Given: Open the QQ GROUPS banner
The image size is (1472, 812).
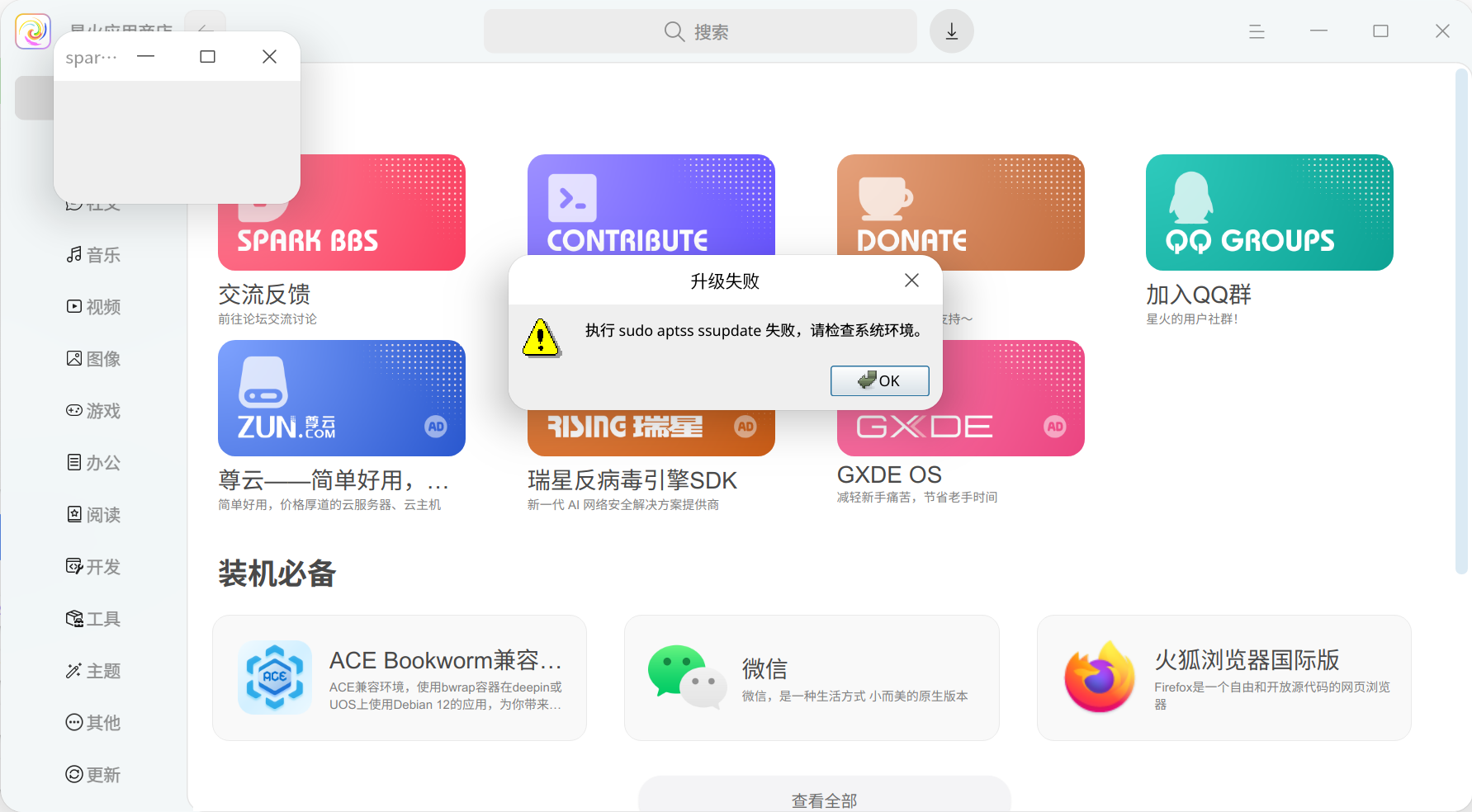Looking at the screenshot, I should (x=1269, y=212).
